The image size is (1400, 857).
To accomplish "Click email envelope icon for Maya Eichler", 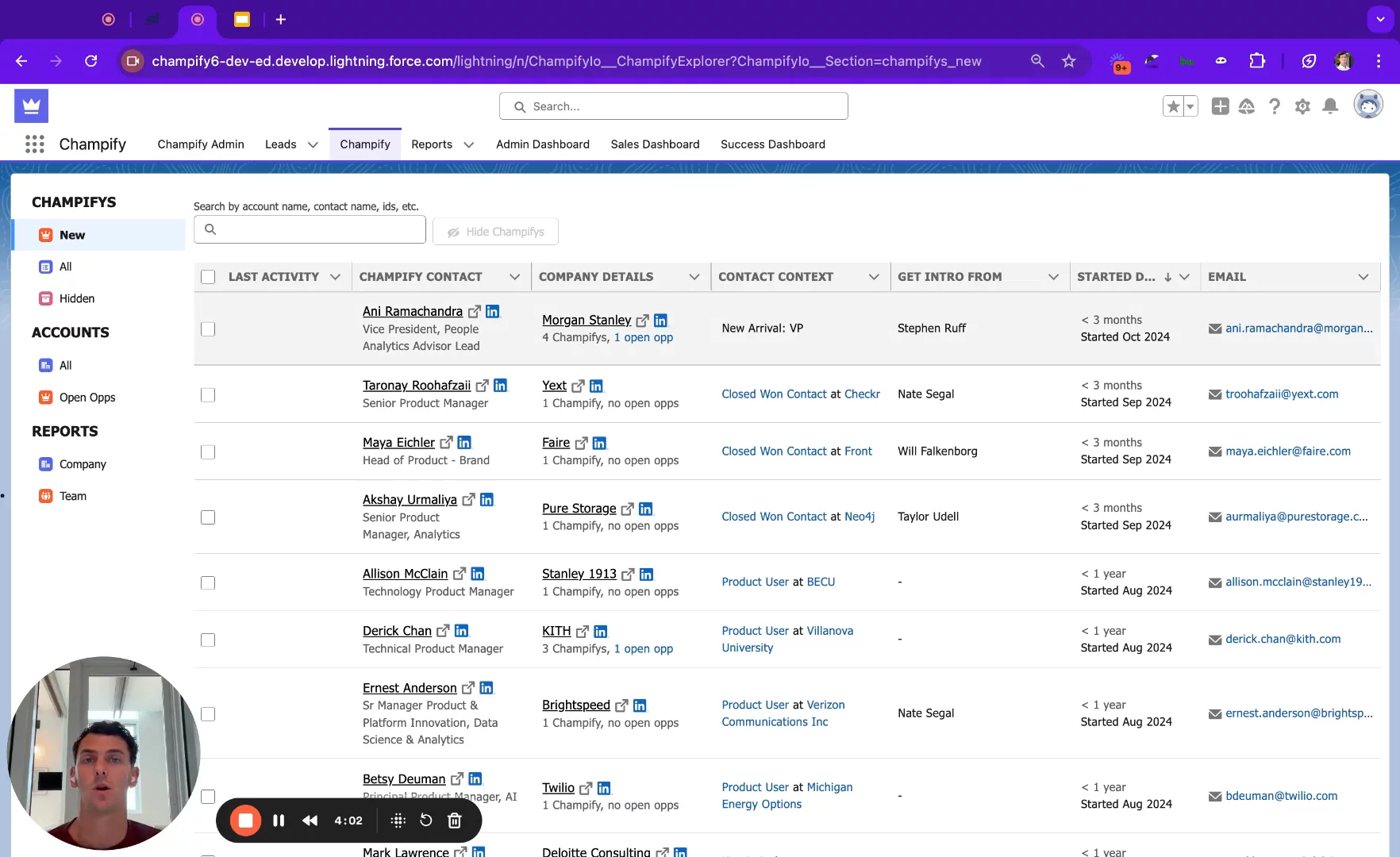I will coord(1214,452).
